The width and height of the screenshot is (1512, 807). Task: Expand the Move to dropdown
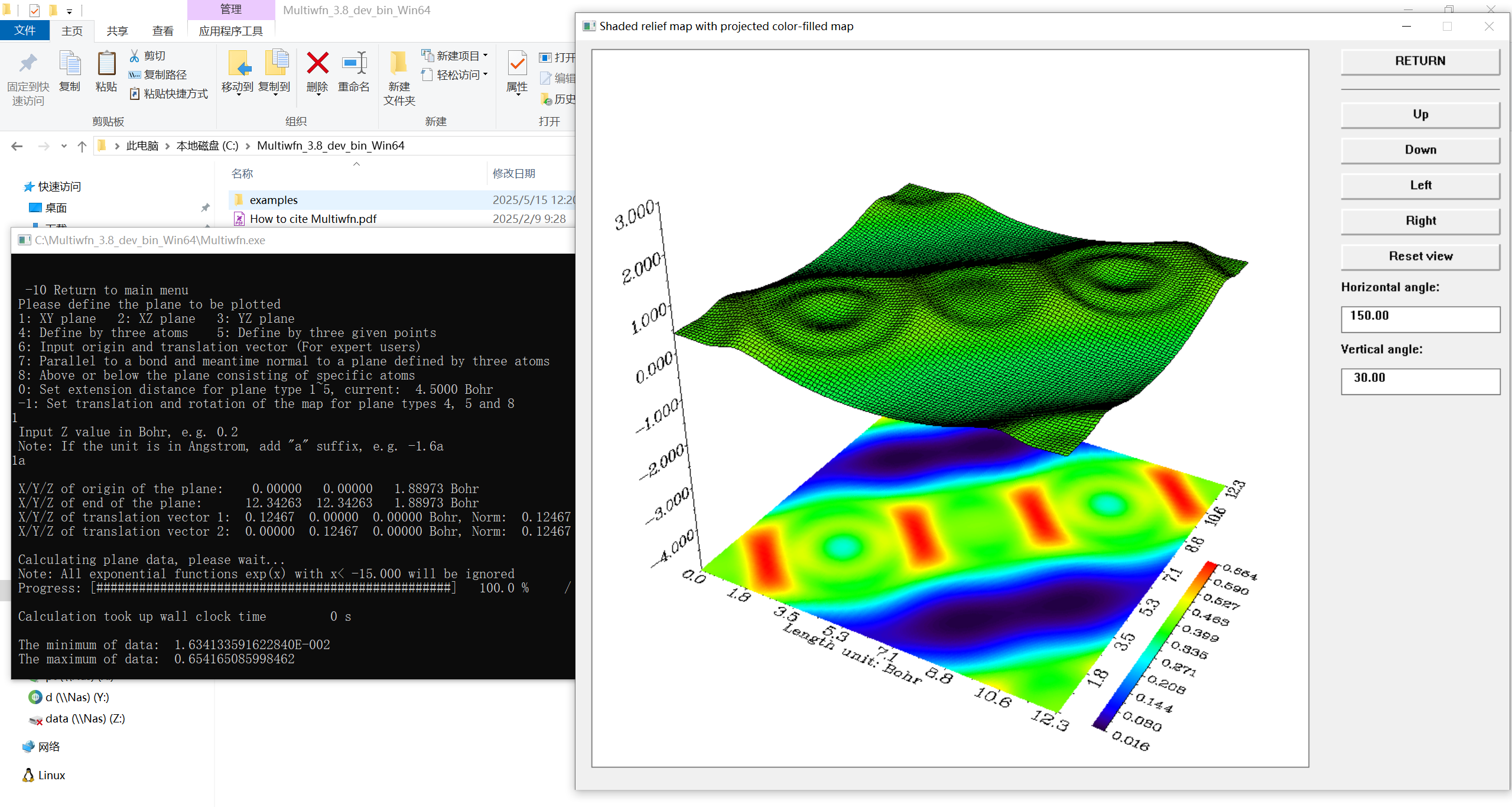coord(238,95)
